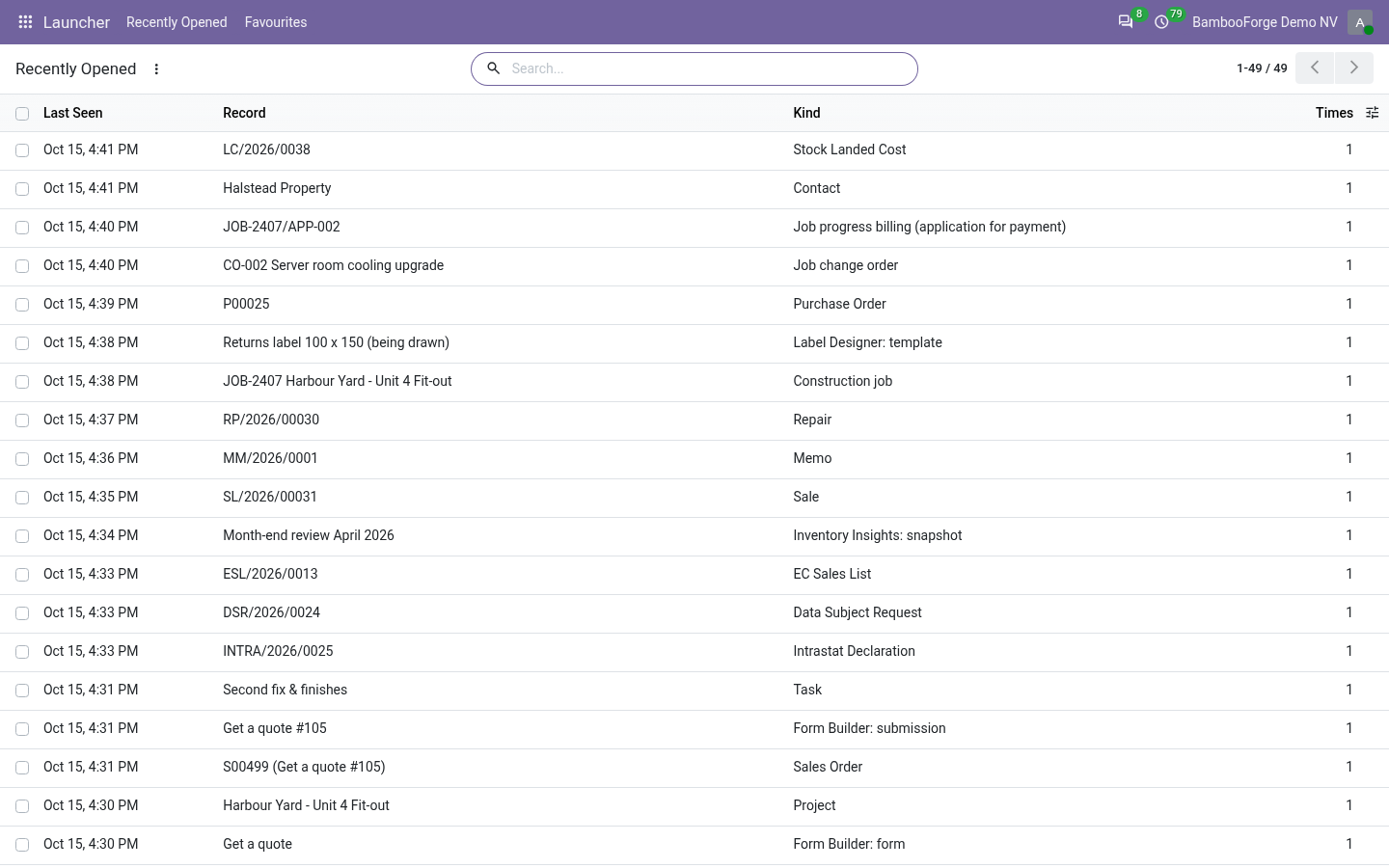This screenshot has width=1389, height=868.
Task: Click the Stock Landed Cost kind cell
Action: (x=850, y=149)
